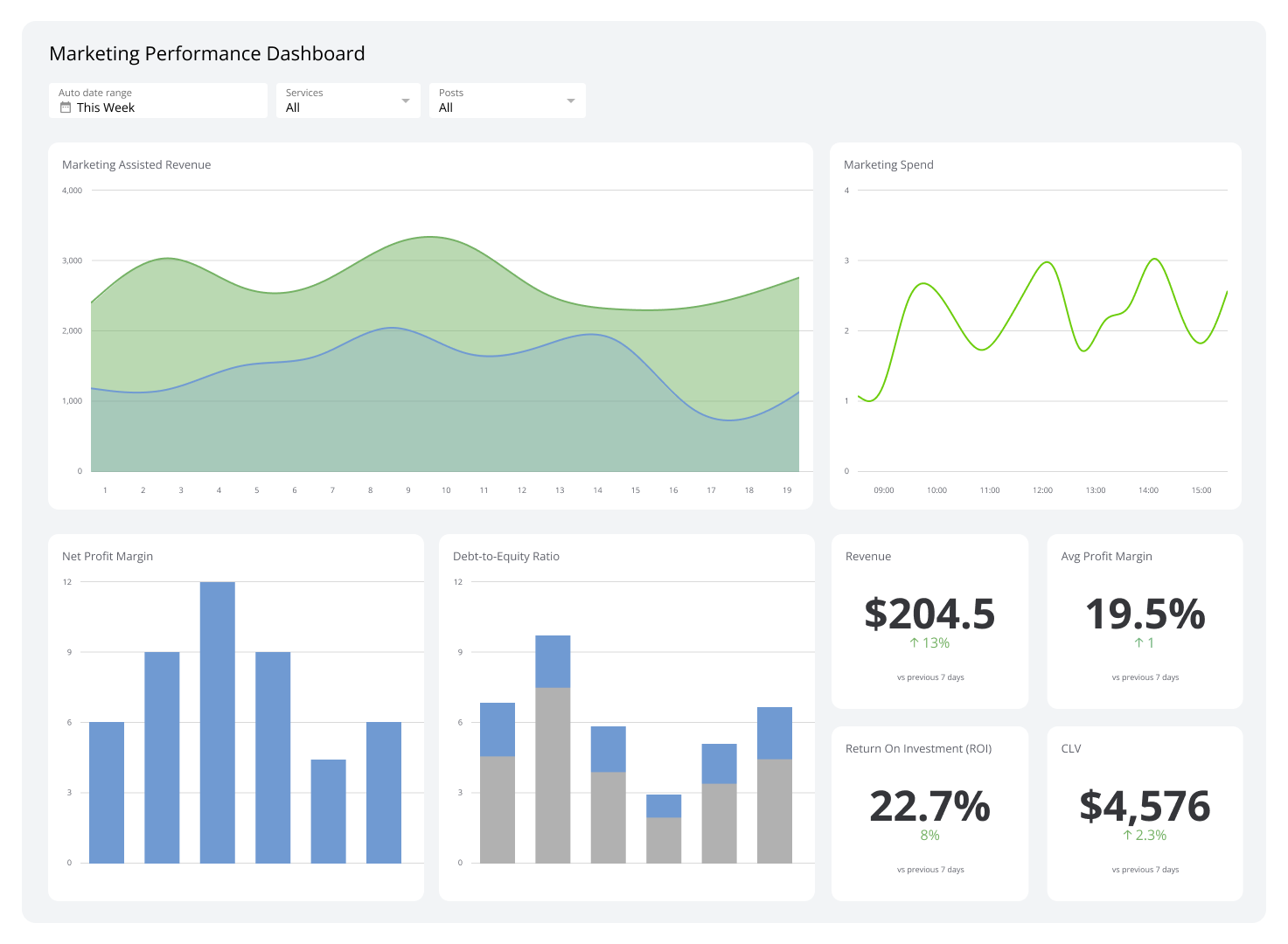The height and width of the screenshot is (944, 1288).
Task: Click the CLV metric card
Action: pyautogui.click(x=1145, y=813)
